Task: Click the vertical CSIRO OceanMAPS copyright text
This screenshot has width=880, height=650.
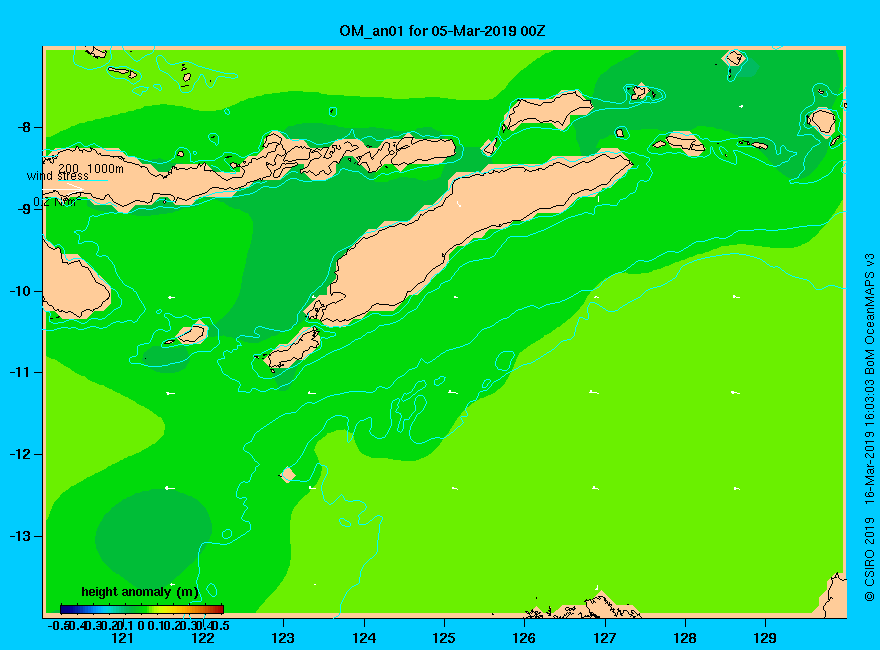Action: (869, 427)
